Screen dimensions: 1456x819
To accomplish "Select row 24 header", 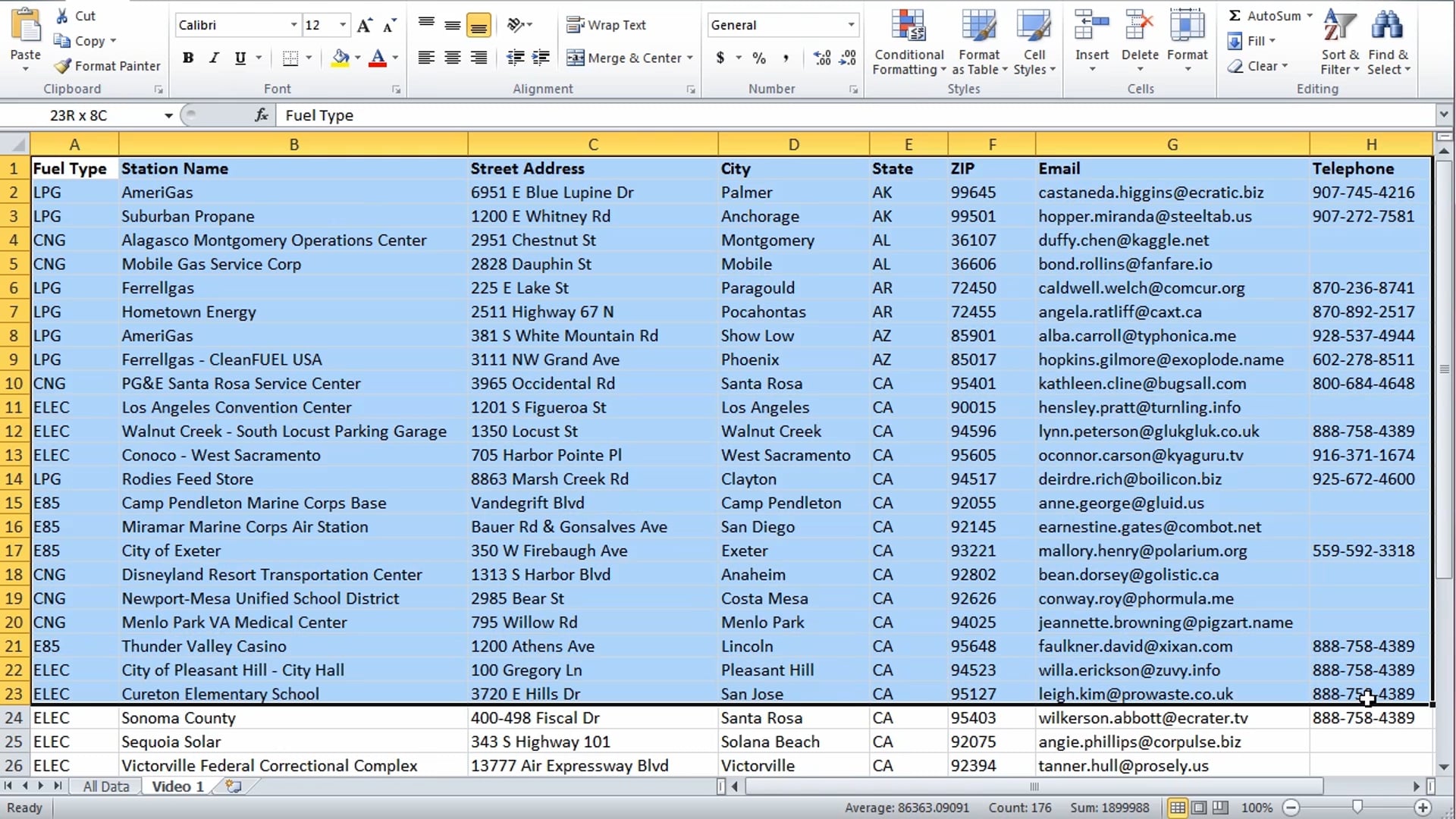I will [14, 718].
